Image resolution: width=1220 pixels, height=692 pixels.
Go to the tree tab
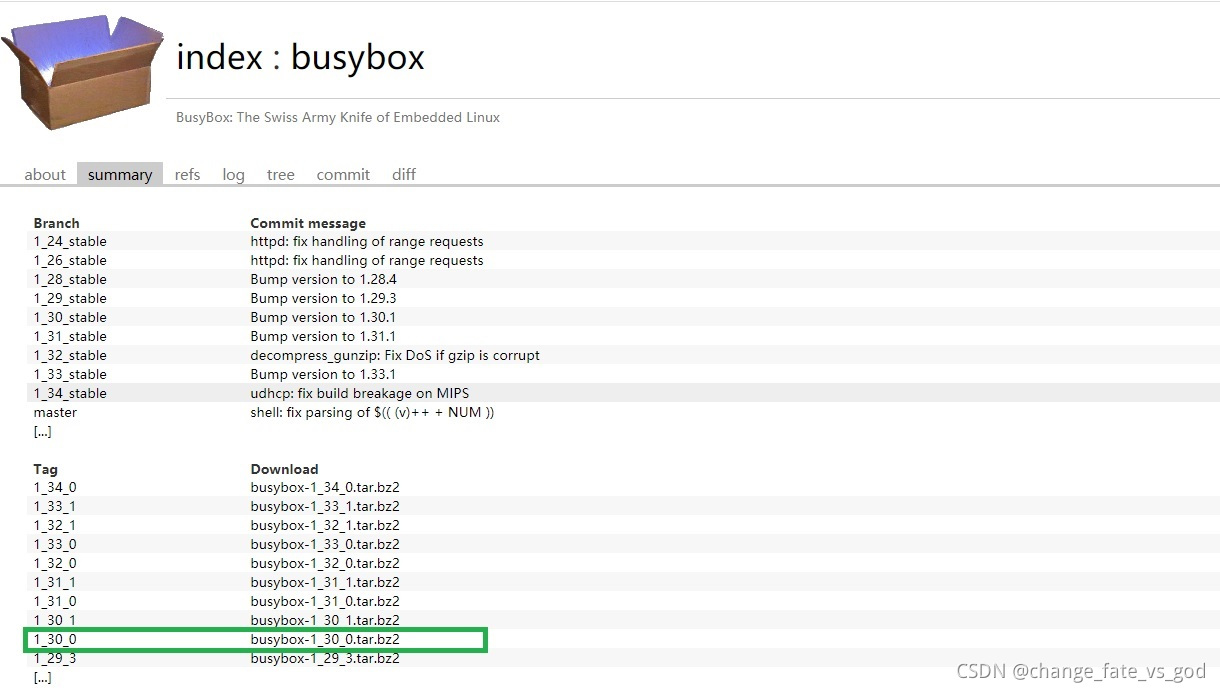tap(281, 174)
